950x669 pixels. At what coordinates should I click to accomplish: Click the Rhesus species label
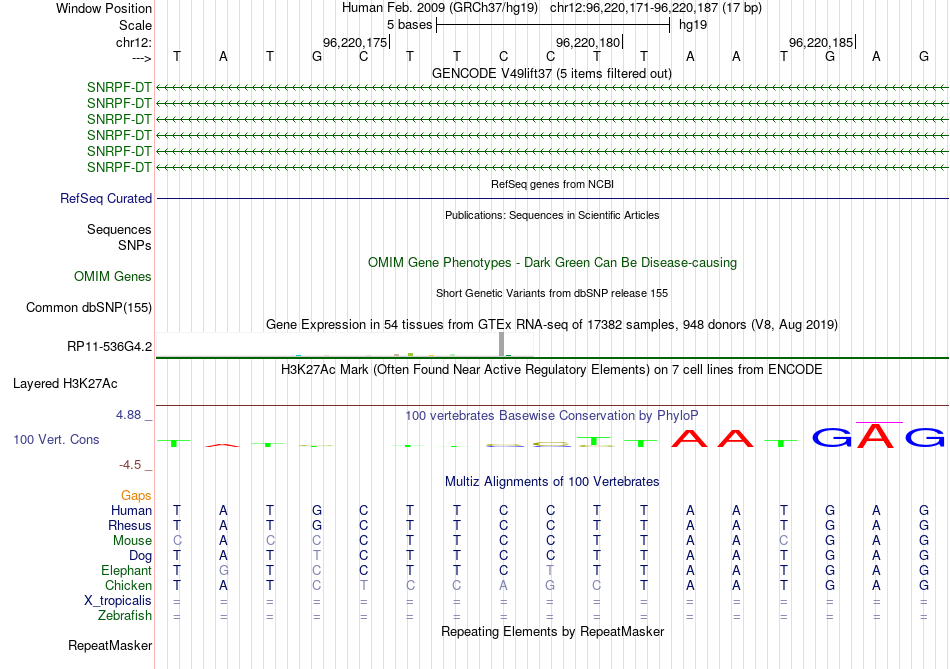click(130, 525)
